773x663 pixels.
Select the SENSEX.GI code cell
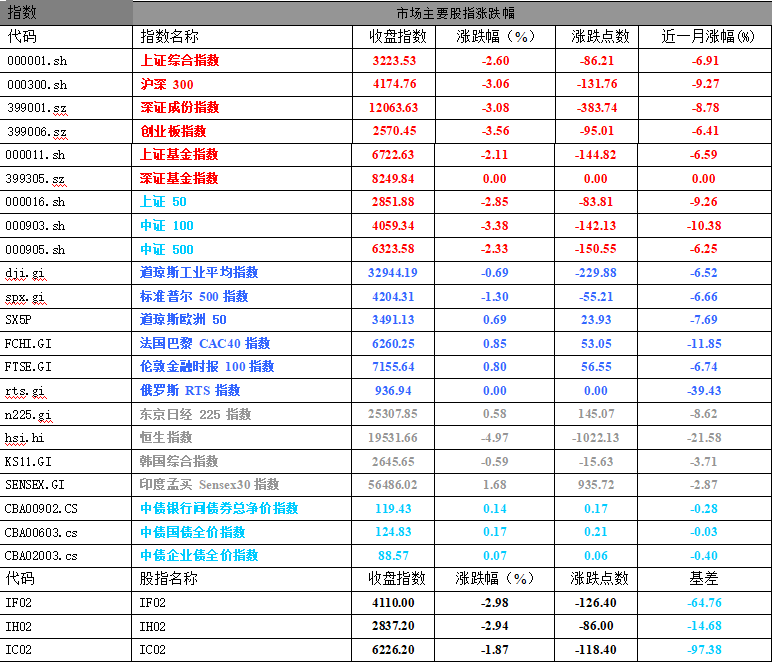(35, 484)
